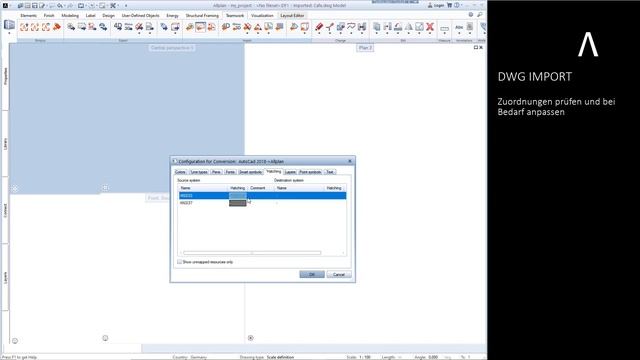The image size is (640, 360).
Task: Expand dropdown arrow under building role icon
Action: click(9, 33)
